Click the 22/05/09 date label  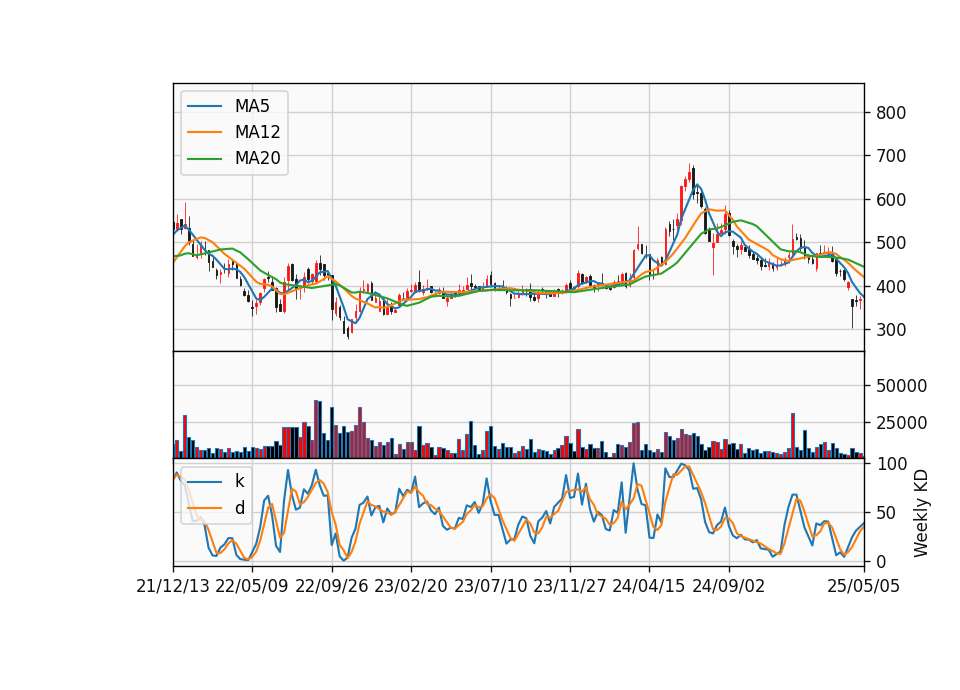(x=252, y=587)
